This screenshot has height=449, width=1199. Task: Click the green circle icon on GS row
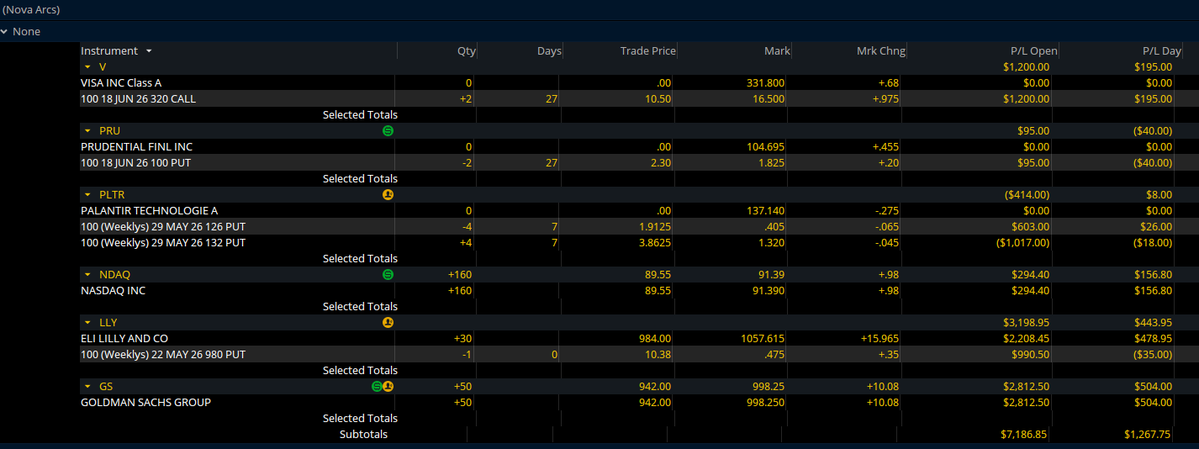click(x=377, y=386)
